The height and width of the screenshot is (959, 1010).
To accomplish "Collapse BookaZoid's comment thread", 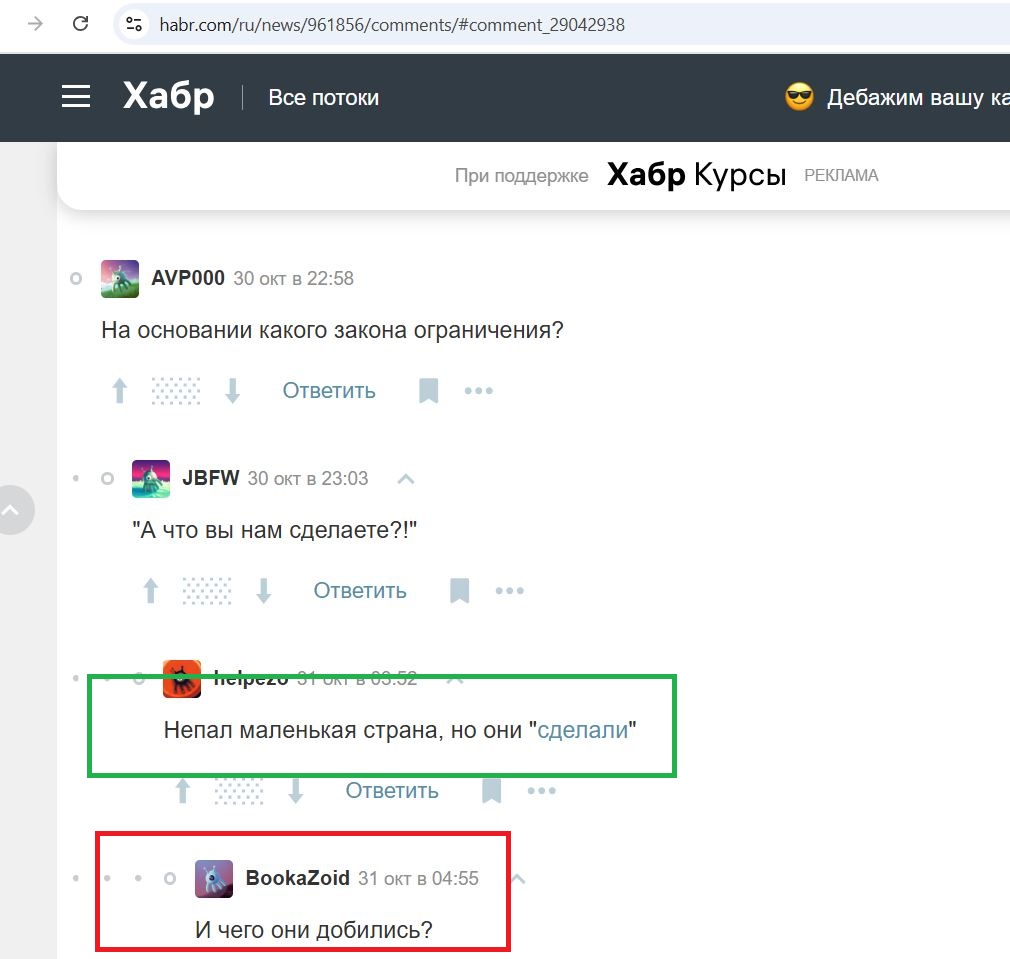I will click(517, 878).
